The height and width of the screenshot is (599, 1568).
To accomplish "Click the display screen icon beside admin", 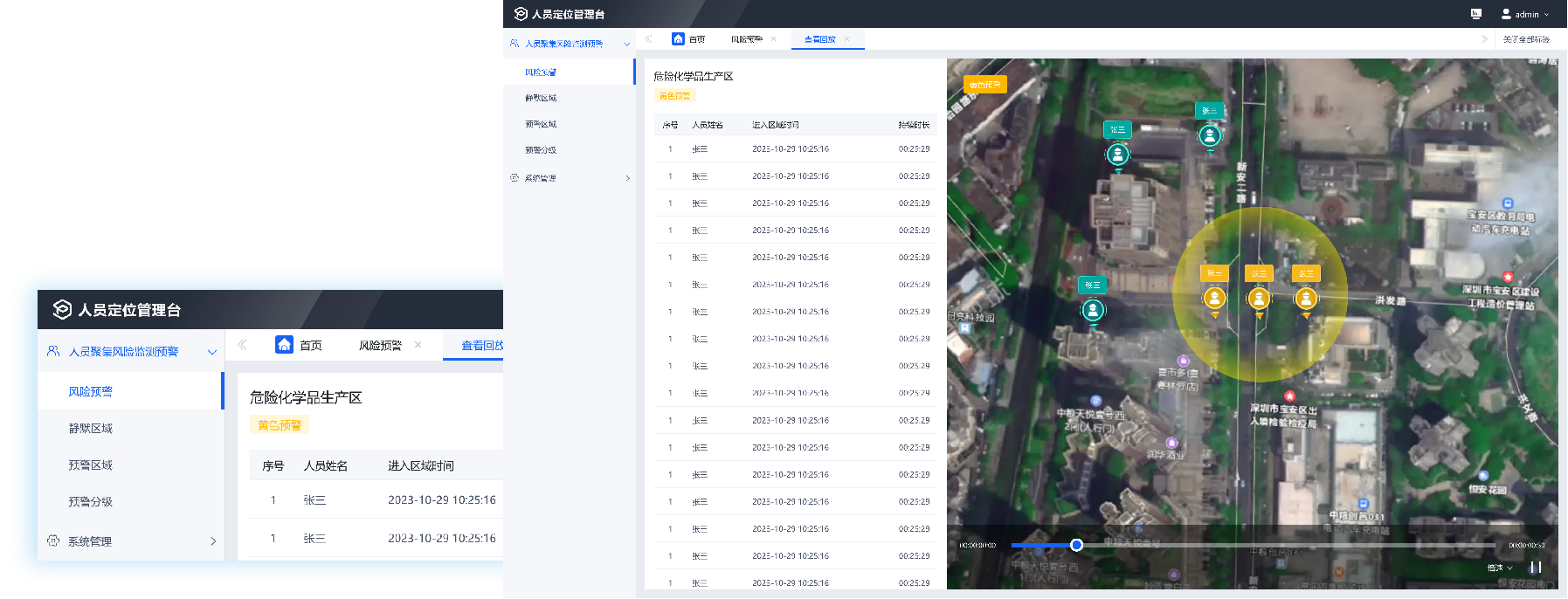I will pyautogui.click(x=1475, y=14).
